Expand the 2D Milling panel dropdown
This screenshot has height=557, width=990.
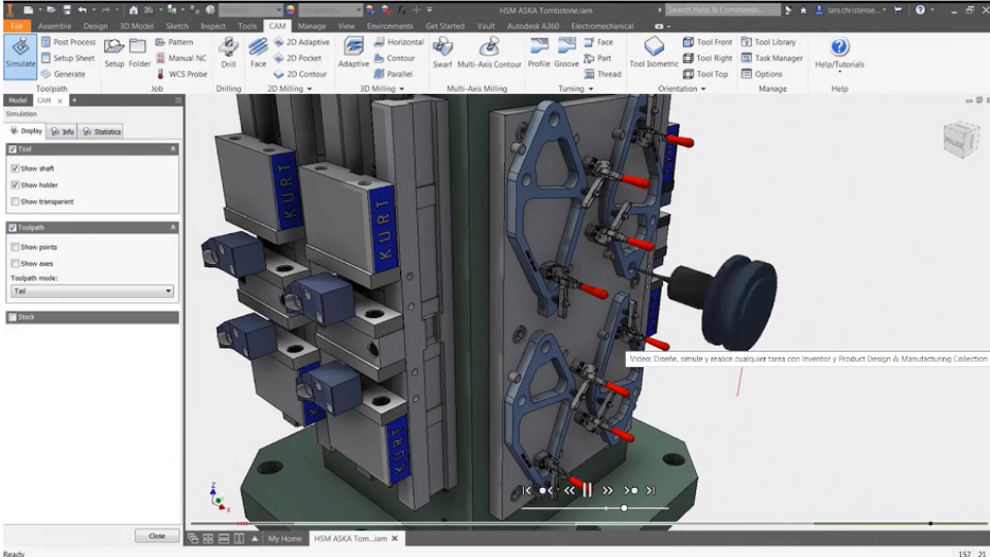pos(309,89)
